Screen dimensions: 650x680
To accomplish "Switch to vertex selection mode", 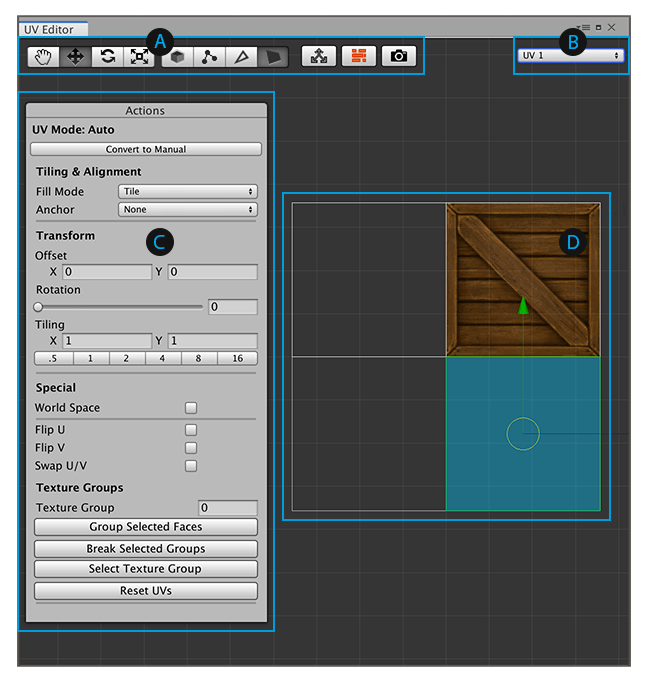I will [x=209, y=56].
